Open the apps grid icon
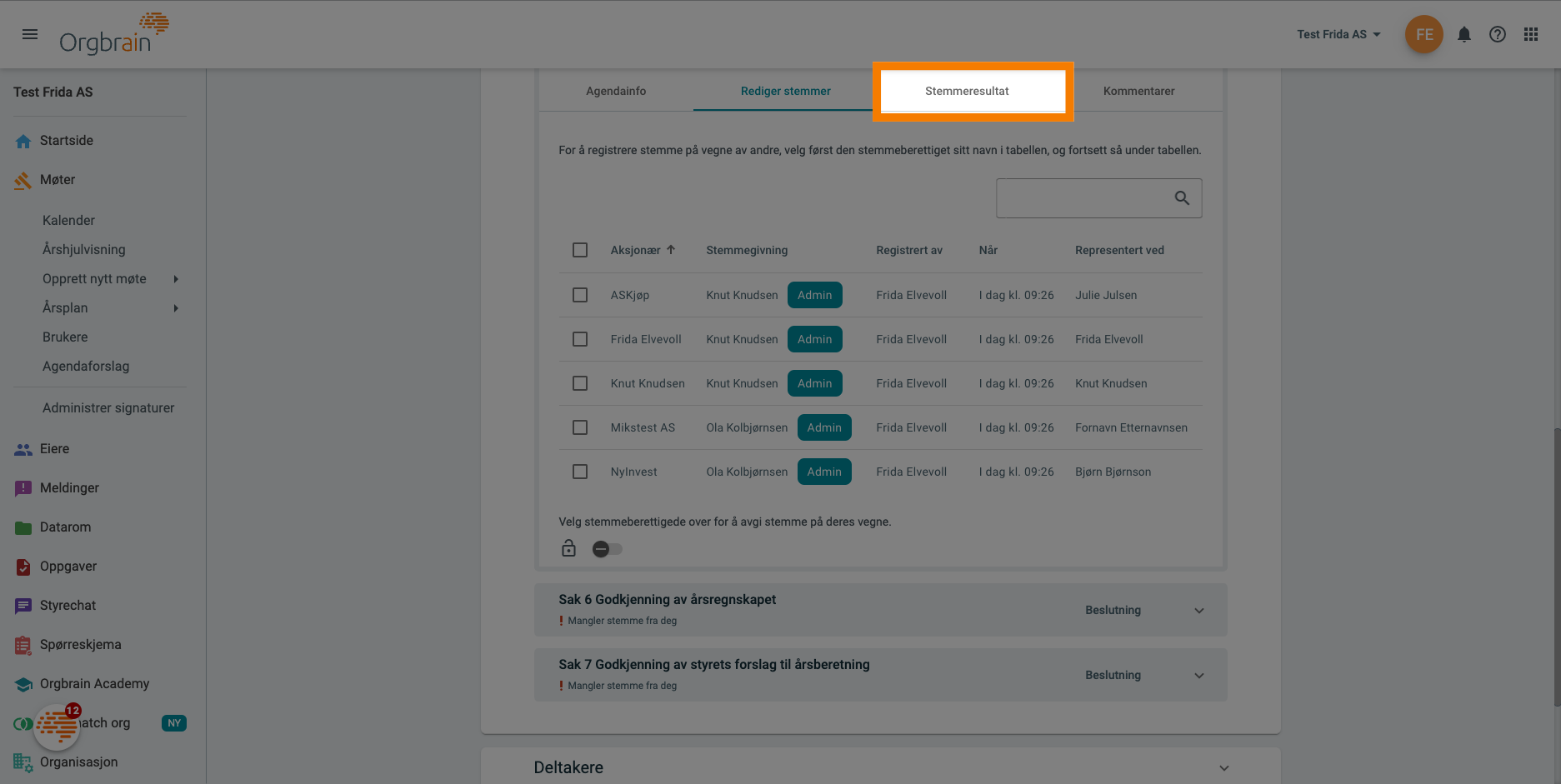 point(1530,34)
